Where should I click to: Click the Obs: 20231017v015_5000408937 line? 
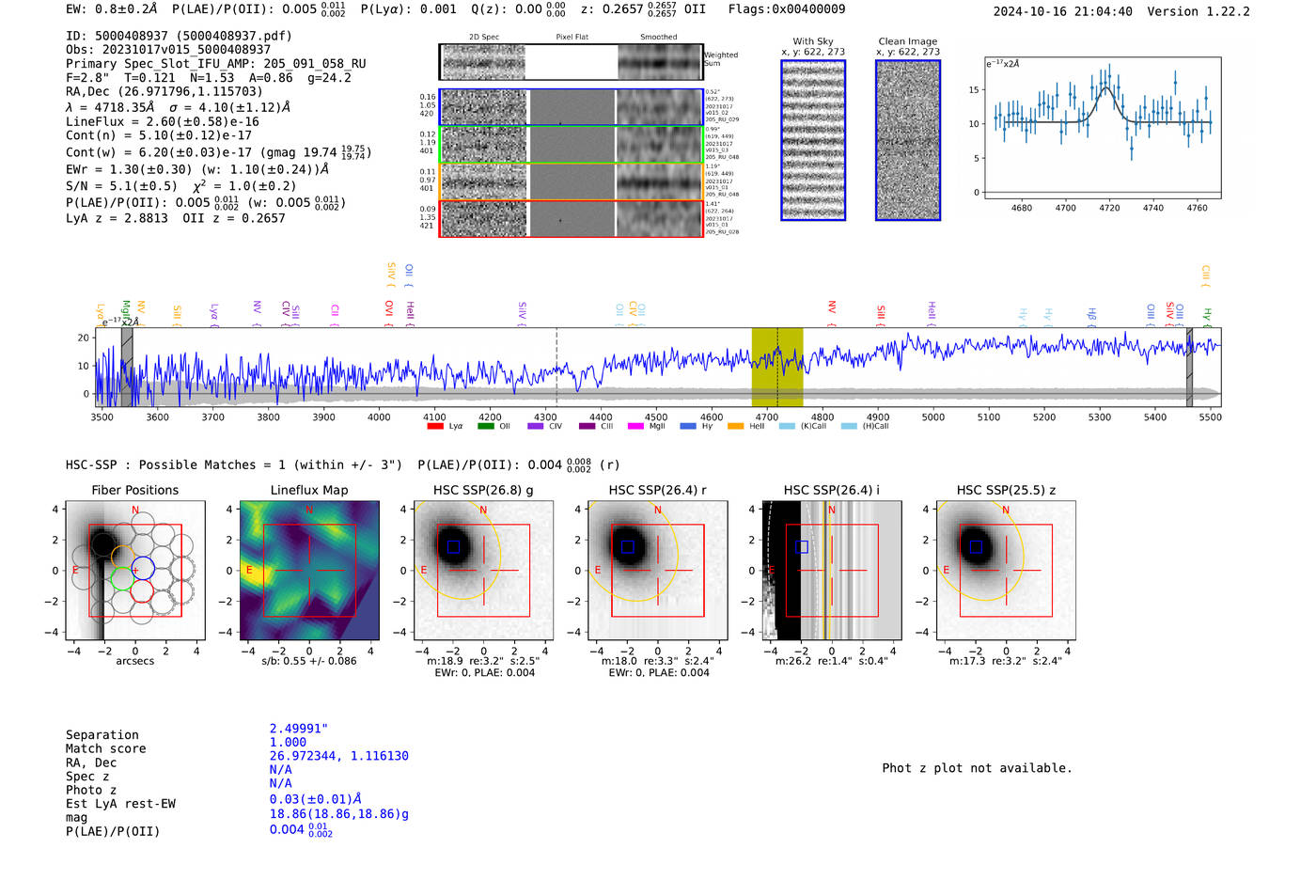pyautogui.click(x=168, y=50)
